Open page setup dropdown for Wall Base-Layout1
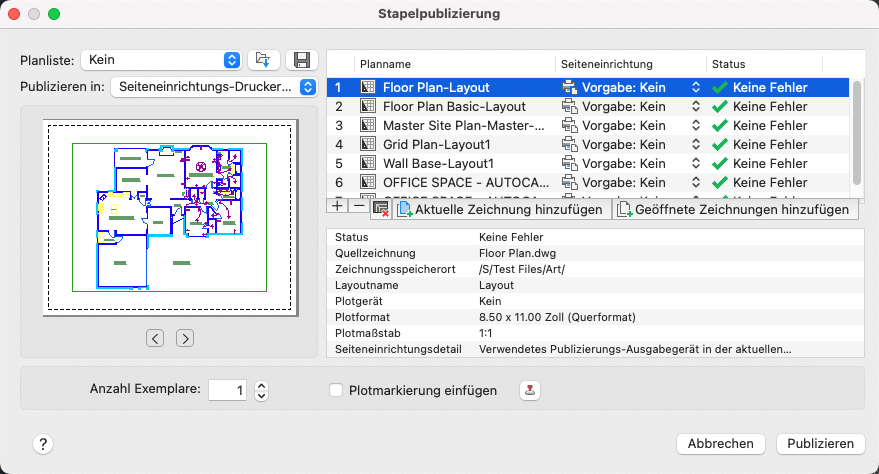Screen dimensions: 879x474 696,164
